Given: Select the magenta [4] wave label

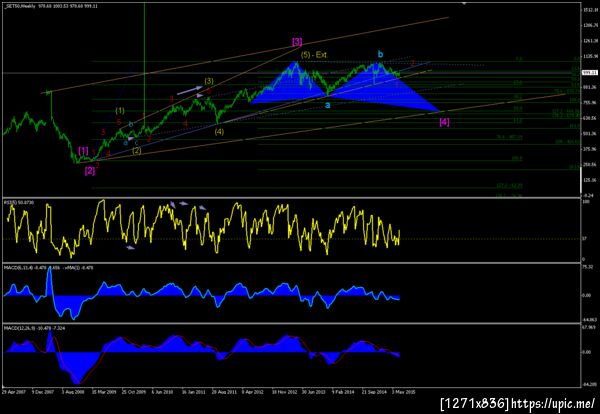Looking at the screenshot, I should [x=444, y=122].
